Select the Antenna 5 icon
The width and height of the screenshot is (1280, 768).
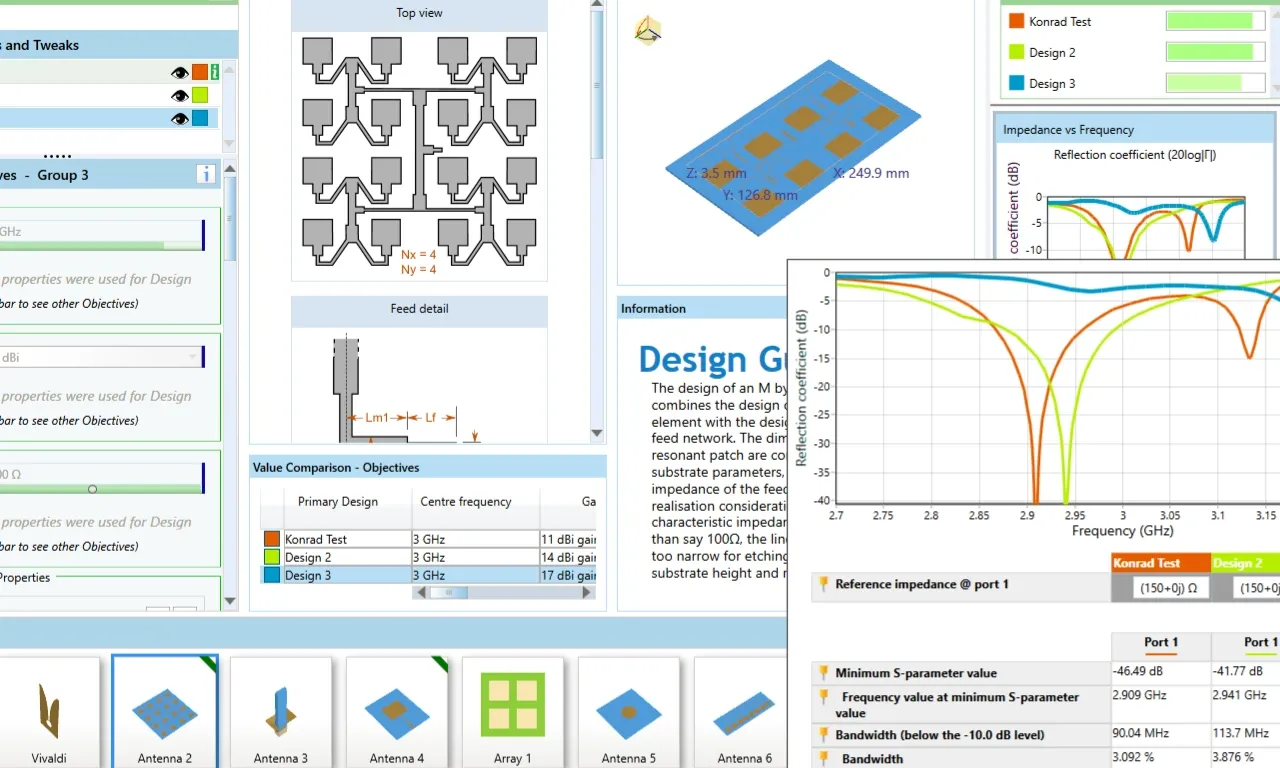(x=628, y=712)
